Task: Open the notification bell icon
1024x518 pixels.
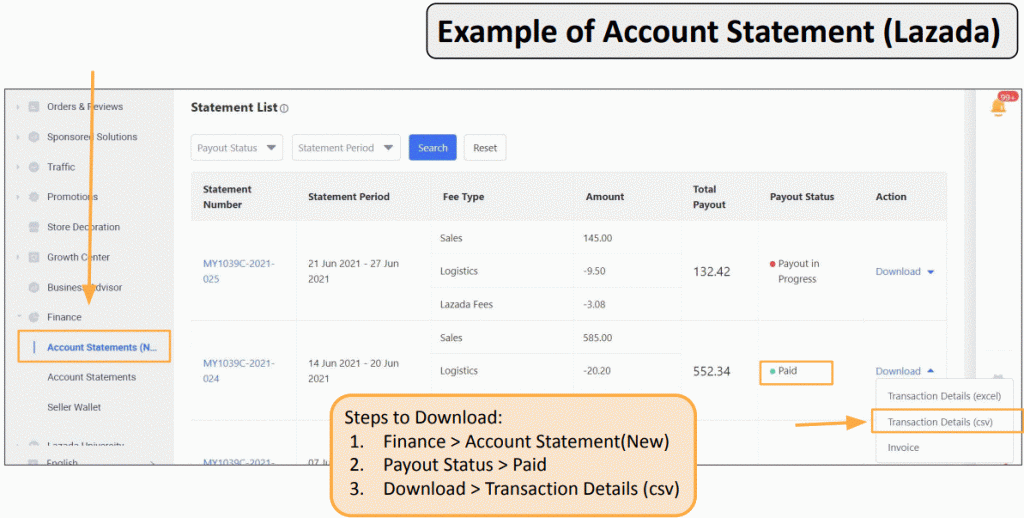Action: [x=998, y=106]
